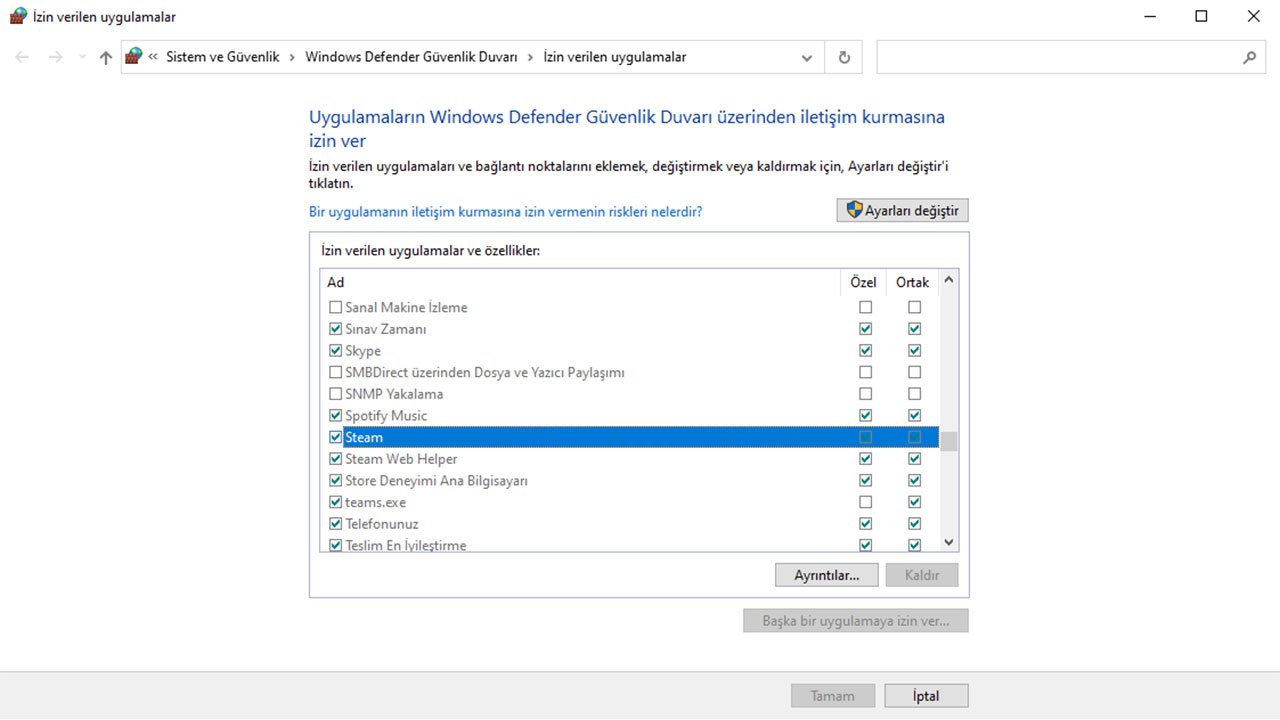Click the search magnifier icon
This screenshot has height=720, width=1280.
pos(1249,58)
